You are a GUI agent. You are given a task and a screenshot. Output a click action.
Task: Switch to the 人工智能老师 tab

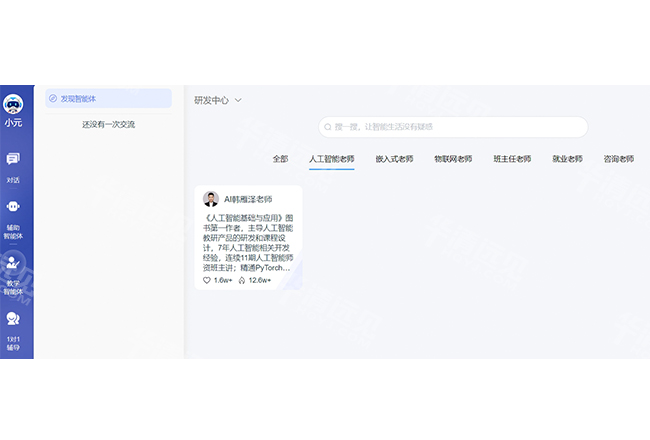point(331,159)
